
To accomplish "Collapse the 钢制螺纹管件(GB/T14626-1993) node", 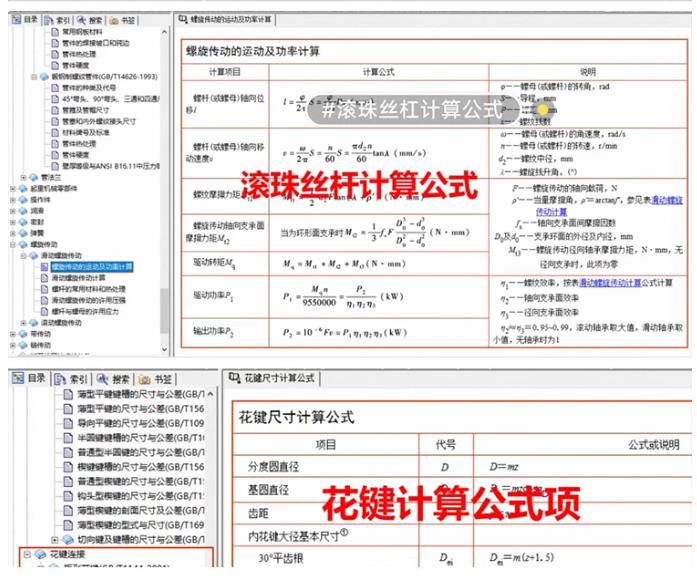I will point(34,76).
